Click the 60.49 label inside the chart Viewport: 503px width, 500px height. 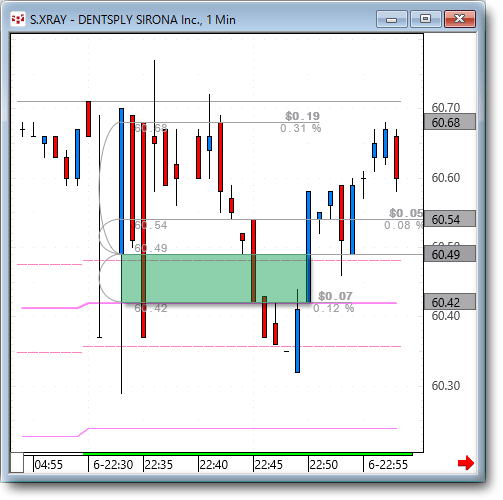(151, 248)
